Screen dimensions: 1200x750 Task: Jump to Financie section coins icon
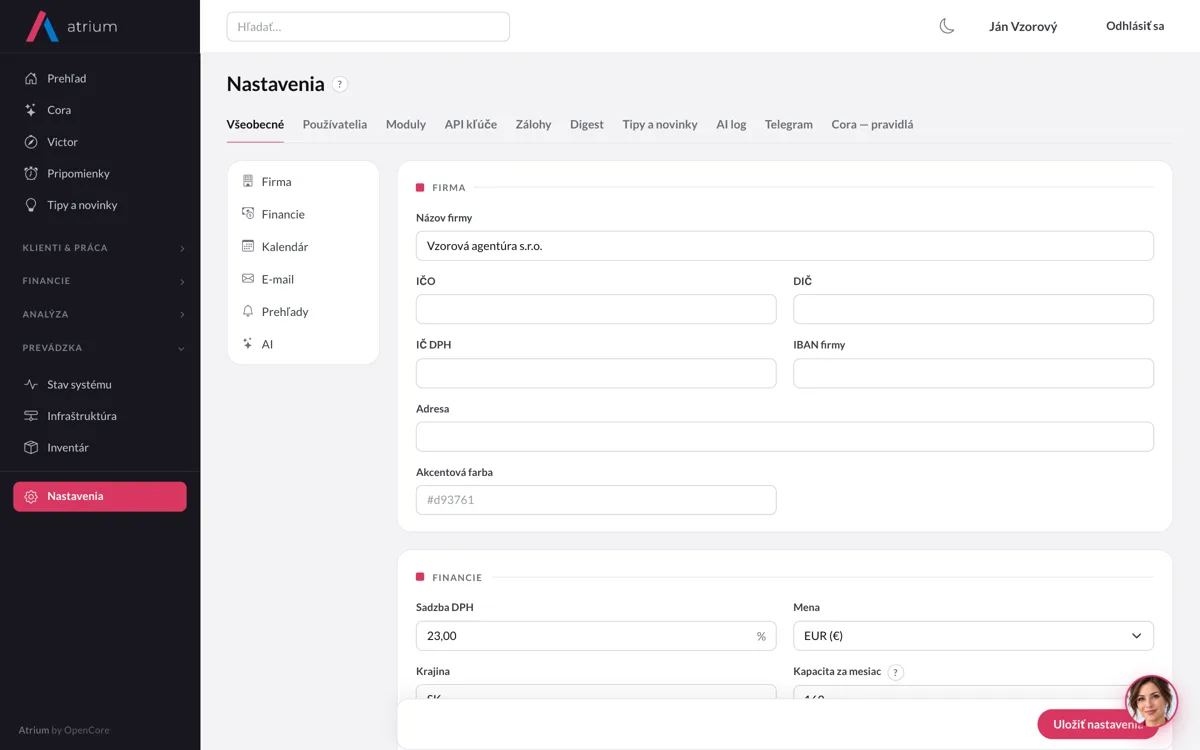(x=248, y=213)
